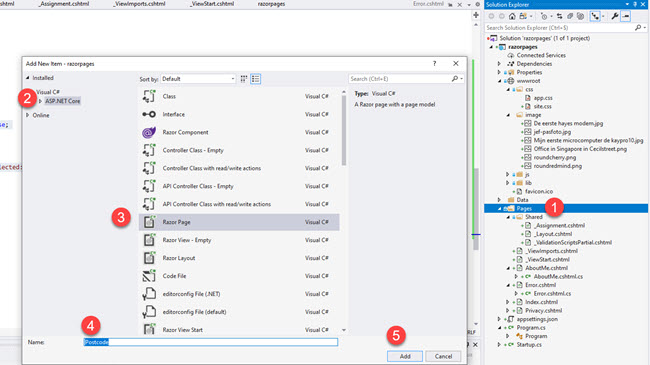Expand the Startup.cs node
Screen dimensions: 650x365
[499, 345]
